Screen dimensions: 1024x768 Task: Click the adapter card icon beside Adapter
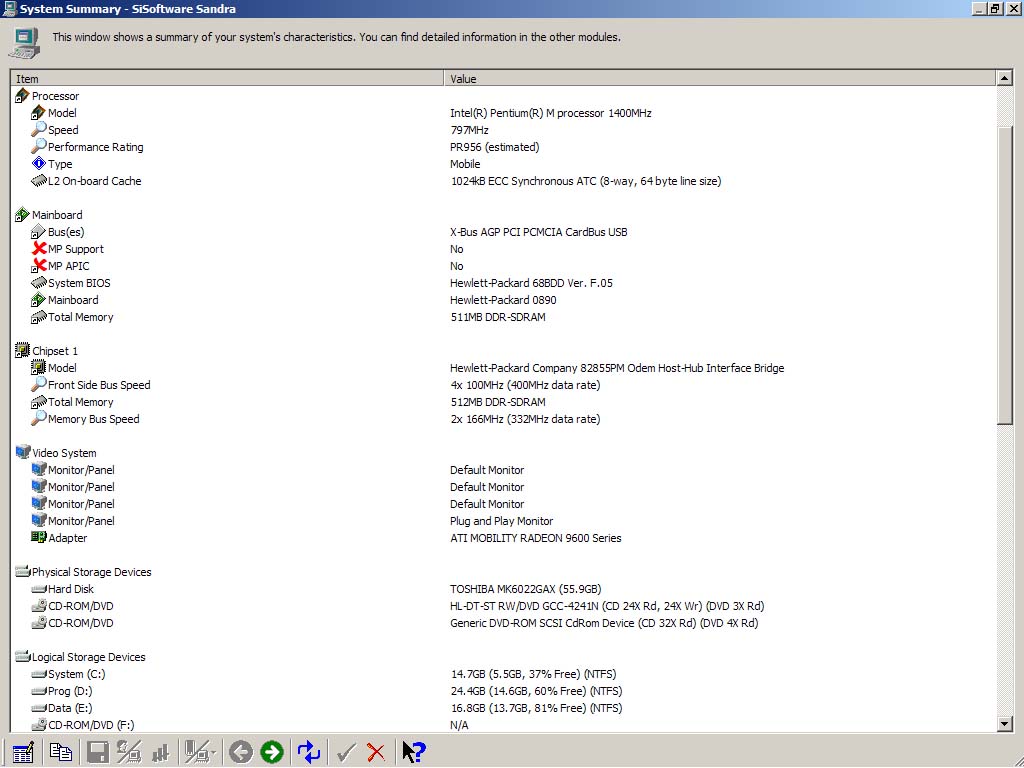coord(39,537)
